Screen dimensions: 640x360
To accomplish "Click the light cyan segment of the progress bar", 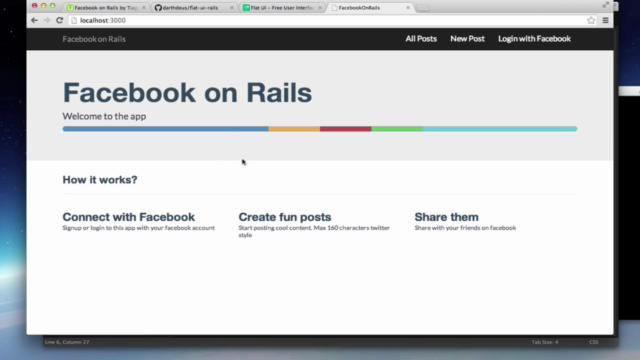I will coord(500,129).
